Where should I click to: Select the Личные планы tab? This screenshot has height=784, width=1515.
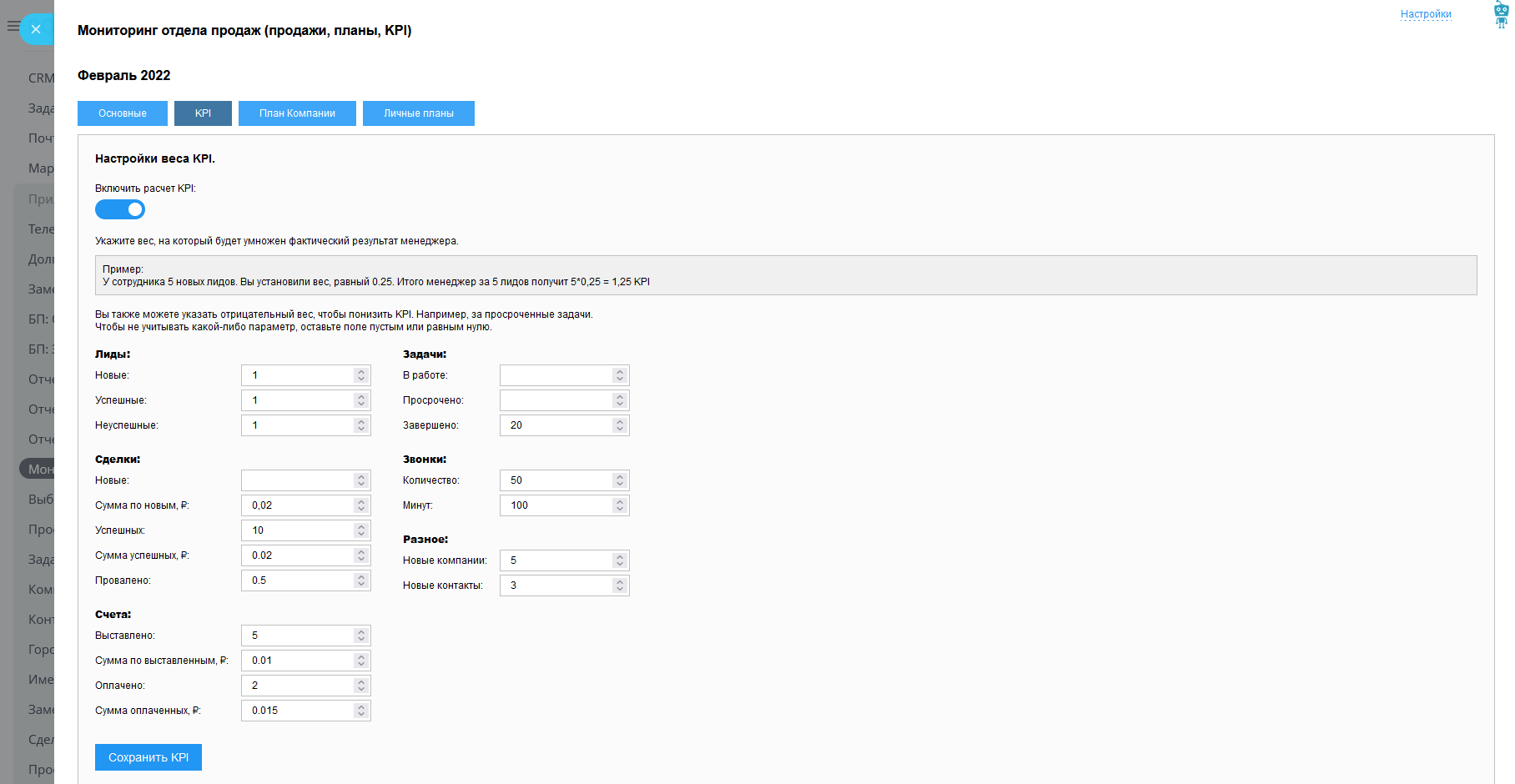point(418,113)
